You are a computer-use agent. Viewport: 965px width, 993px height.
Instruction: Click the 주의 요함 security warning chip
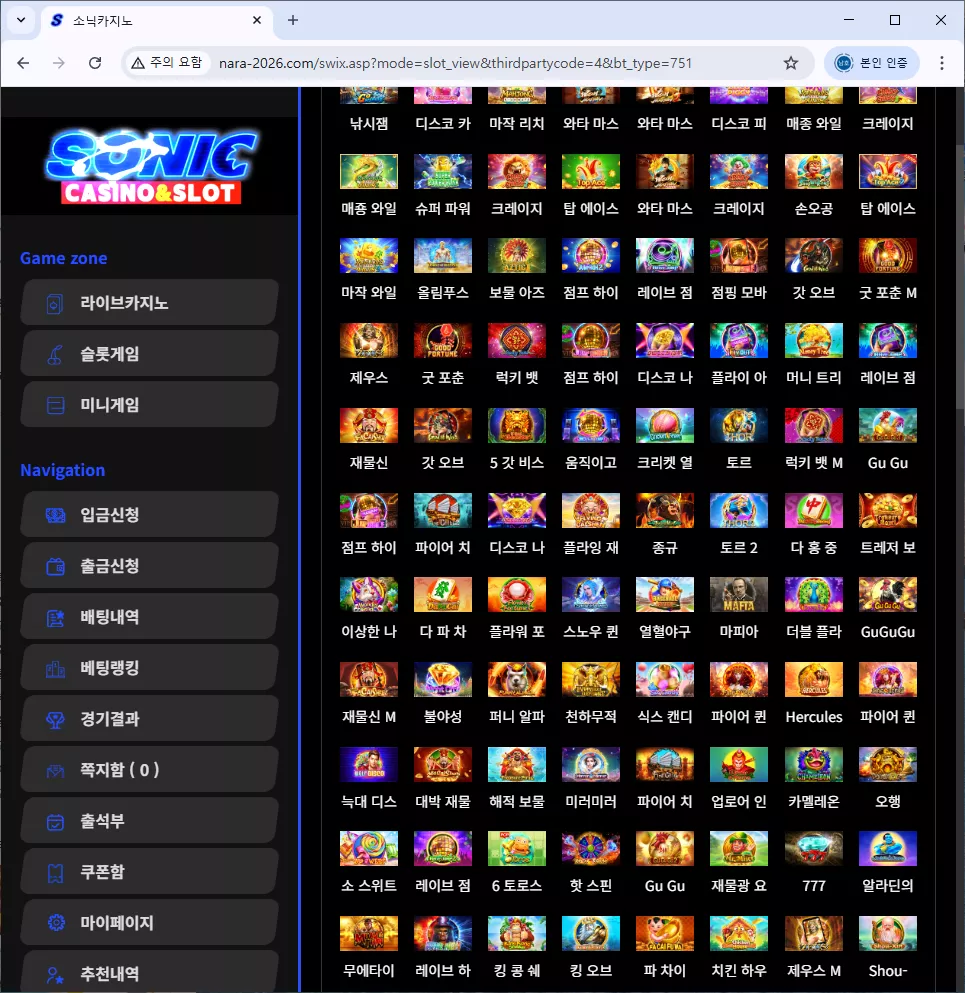click(x=167, y=63)
